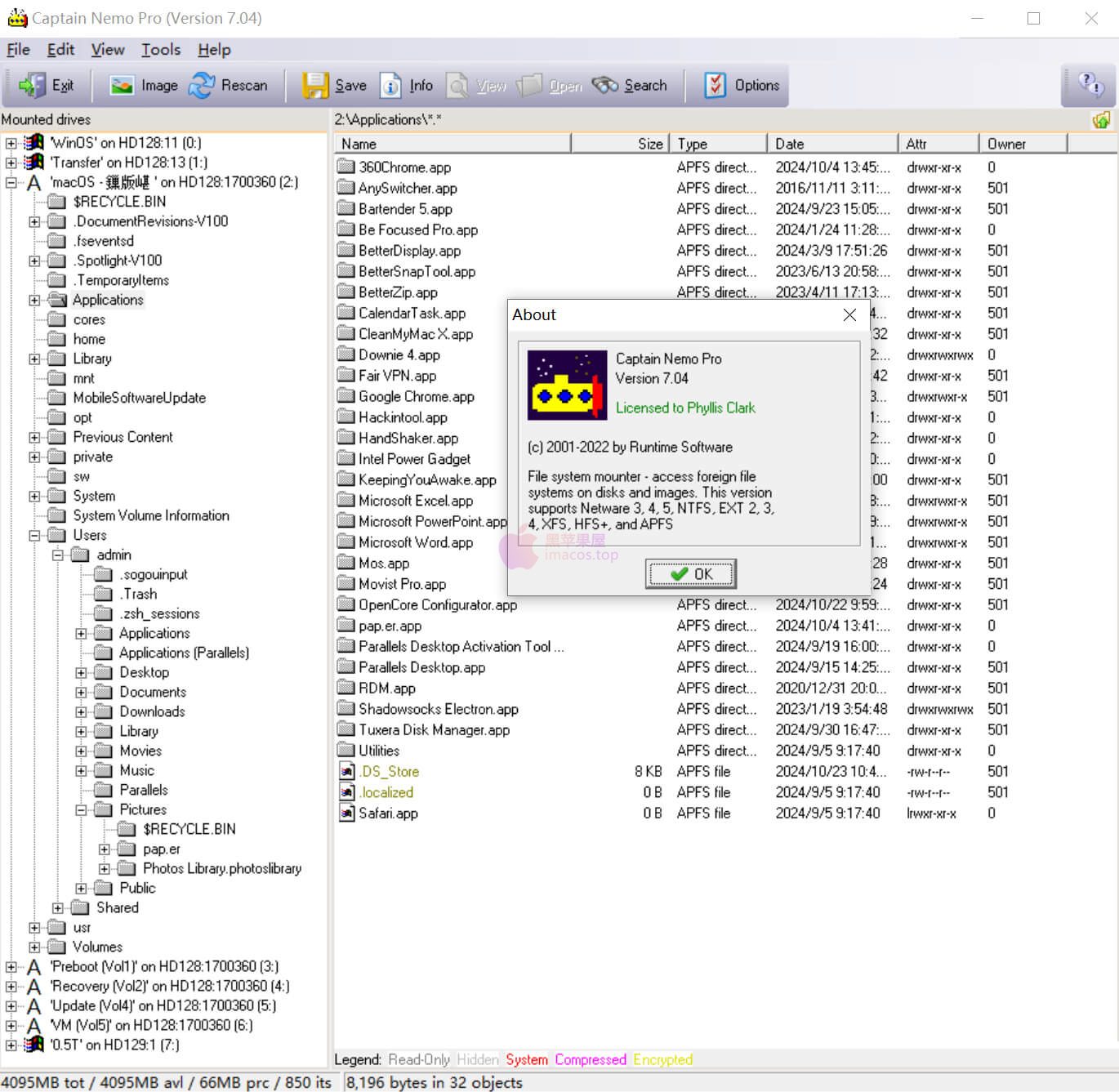Collapse the Pictures folder node
The height and width of the screenshot is (1092, 1119).
click(82, 809)
